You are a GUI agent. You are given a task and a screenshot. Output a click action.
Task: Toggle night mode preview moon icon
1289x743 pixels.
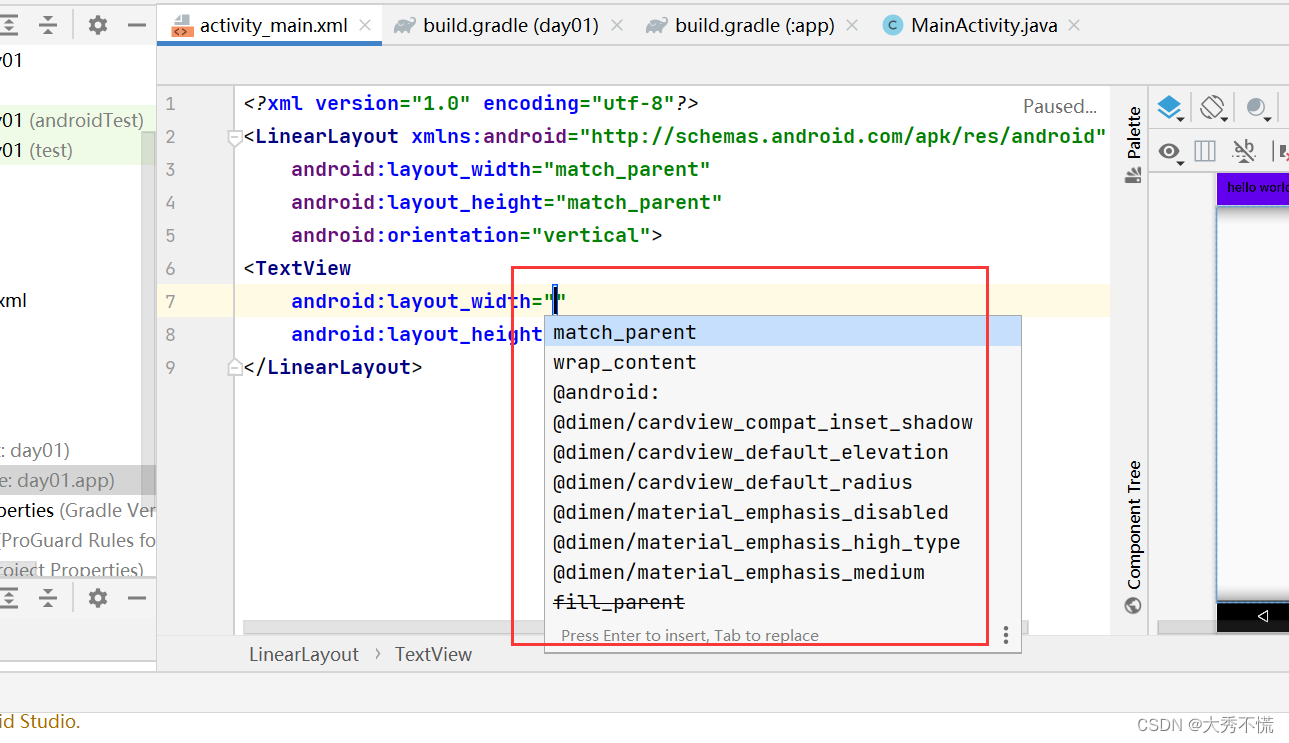[1258, 107]
